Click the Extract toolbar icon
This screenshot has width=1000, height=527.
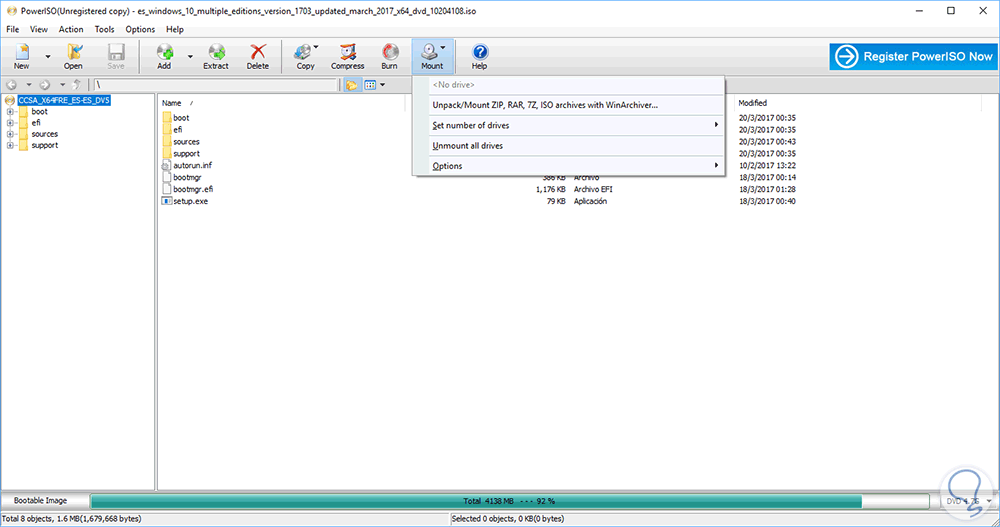(x=216, y=56)
